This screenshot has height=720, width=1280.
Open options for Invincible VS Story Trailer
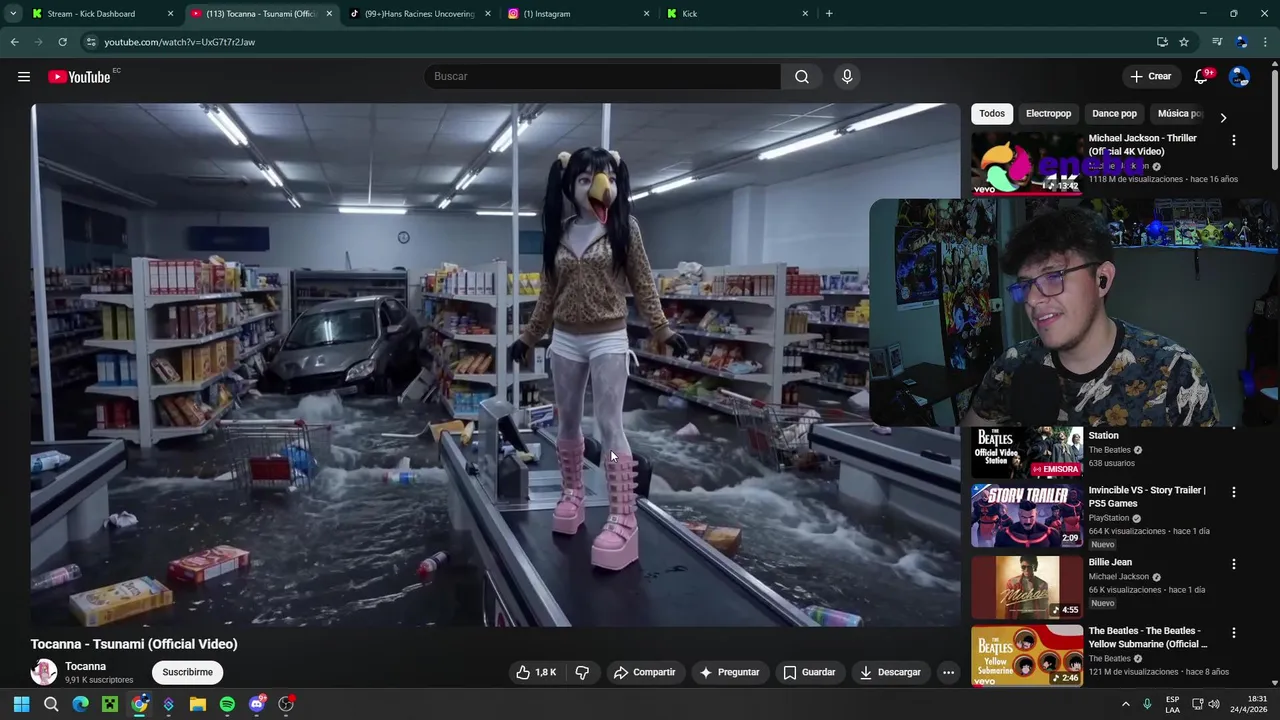[x=1233, y=492]
